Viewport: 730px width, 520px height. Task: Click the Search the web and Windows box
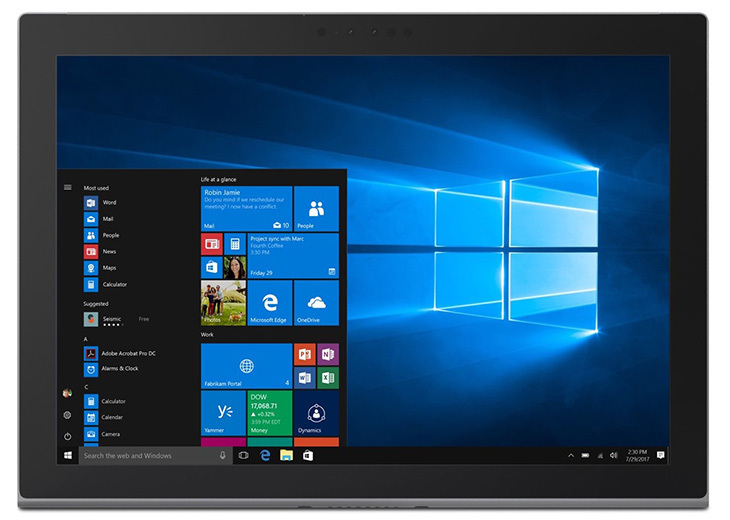(x=155, y=455)
